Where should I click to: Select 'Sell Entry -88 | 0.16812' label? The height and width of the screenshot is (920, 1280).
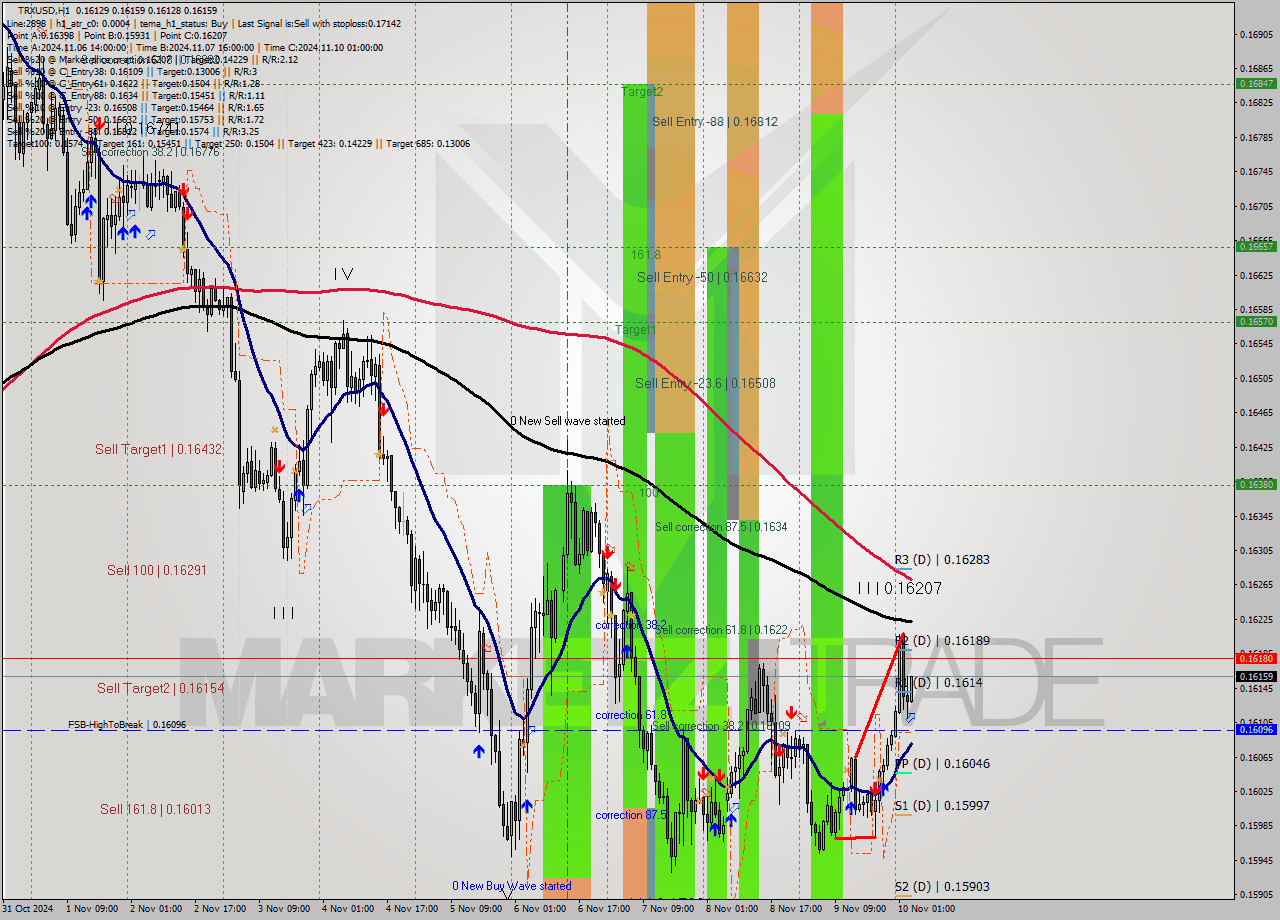coord(715,121)
